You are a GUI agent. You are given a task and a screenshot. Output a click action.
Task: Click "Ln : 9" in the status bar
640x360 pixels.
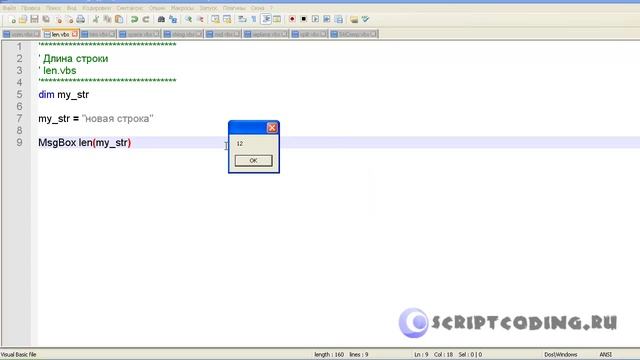tap(421, 354)
